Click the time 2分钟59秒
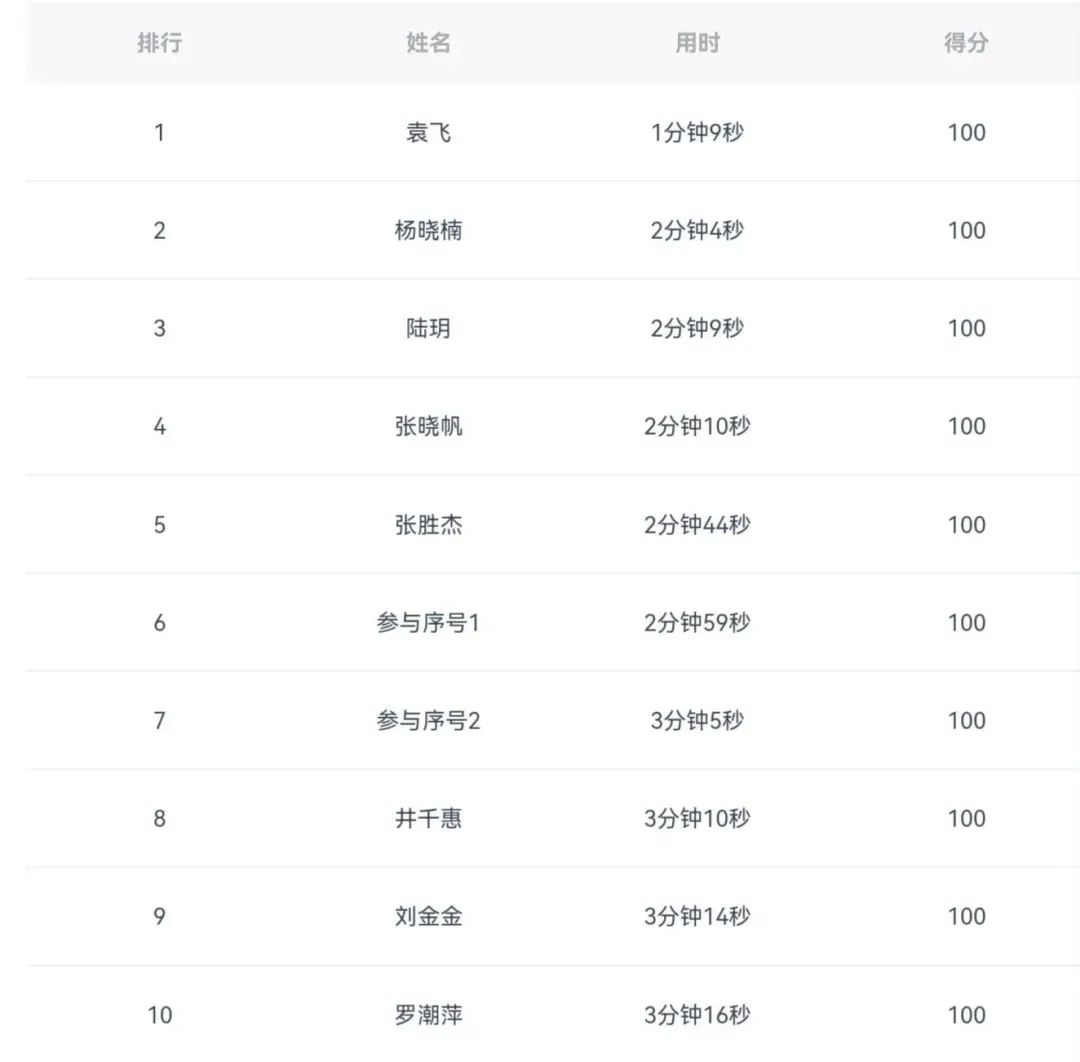Screen dimensions: 1080x1062 click(x=697, y=623)
